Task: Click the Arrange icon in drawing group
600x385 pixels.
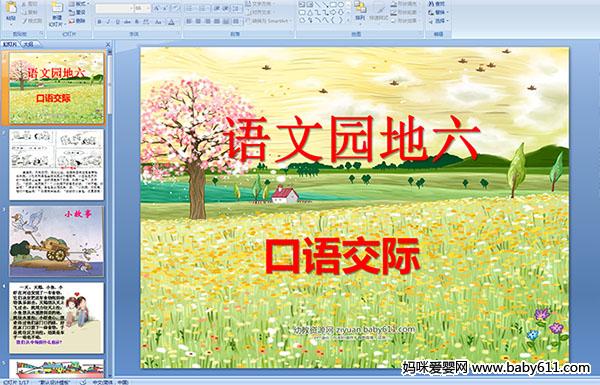Action: (360, 10)
